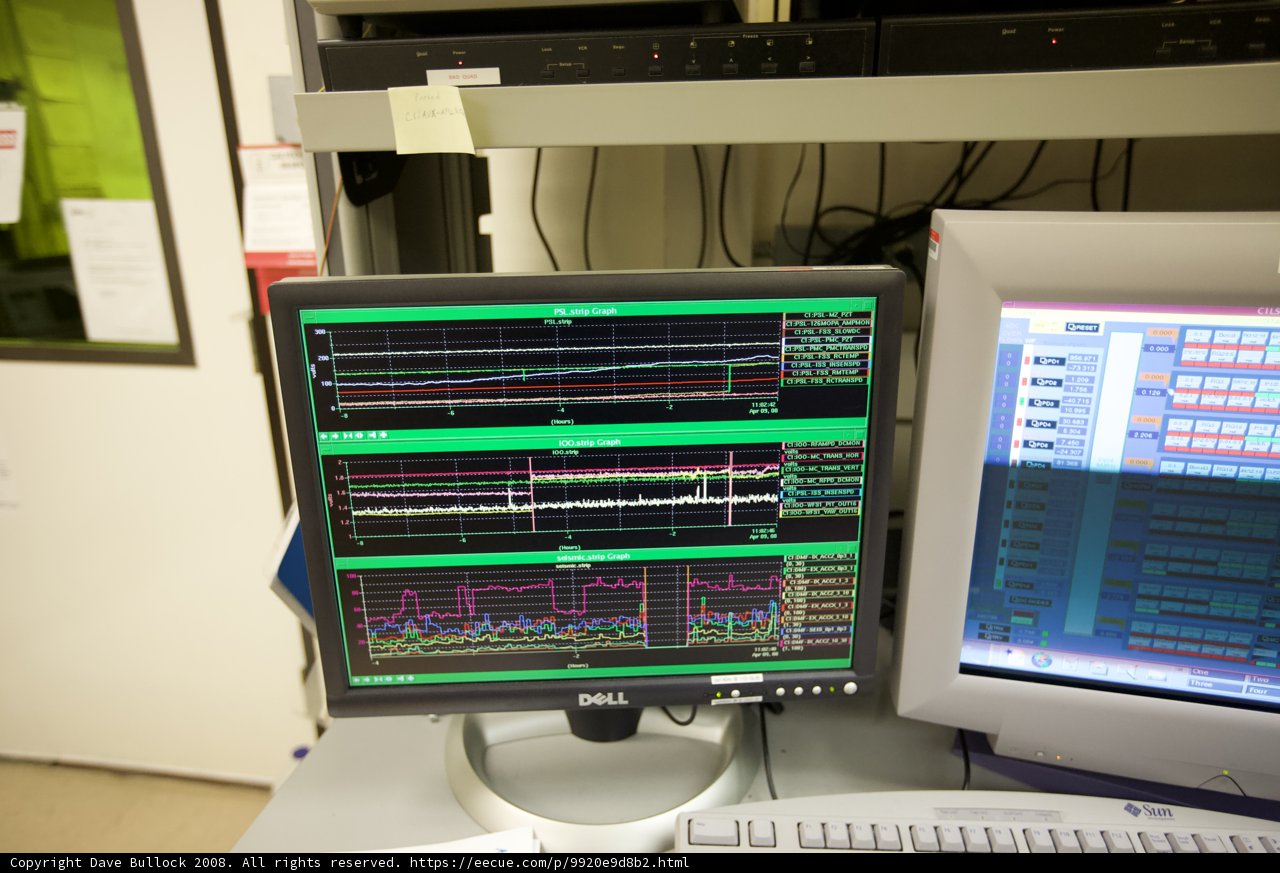
Task: Select the C1:IOO-WFS1_PIT_OUT16 legend entry
Action: click(x=821, y=504)
